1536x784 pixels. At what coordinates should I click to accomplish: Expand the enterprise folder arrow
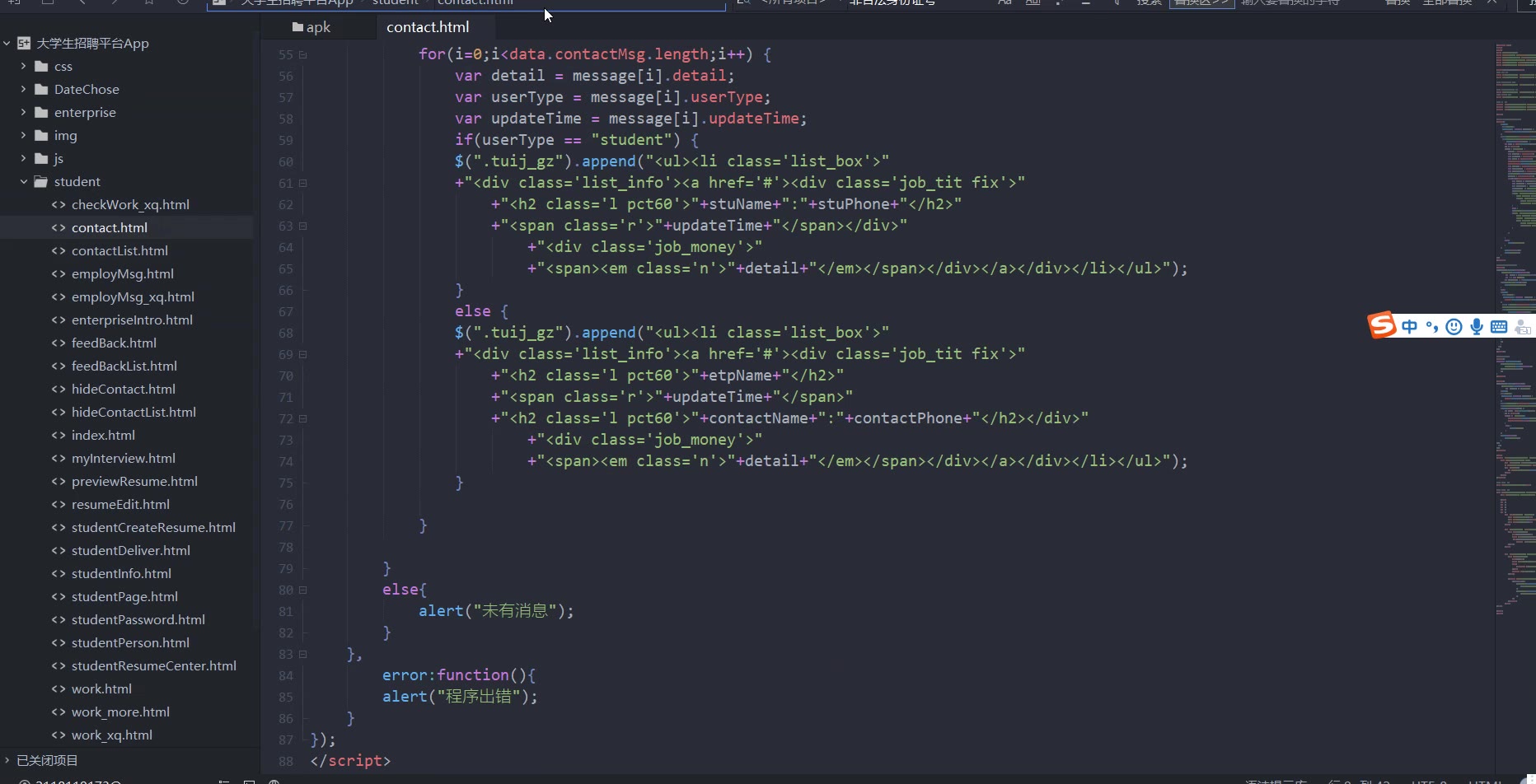(x=23, y=112)
